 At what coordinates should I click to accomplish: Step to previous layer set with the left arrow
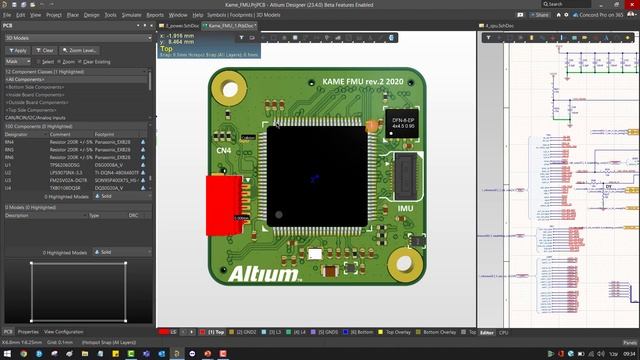183,332
